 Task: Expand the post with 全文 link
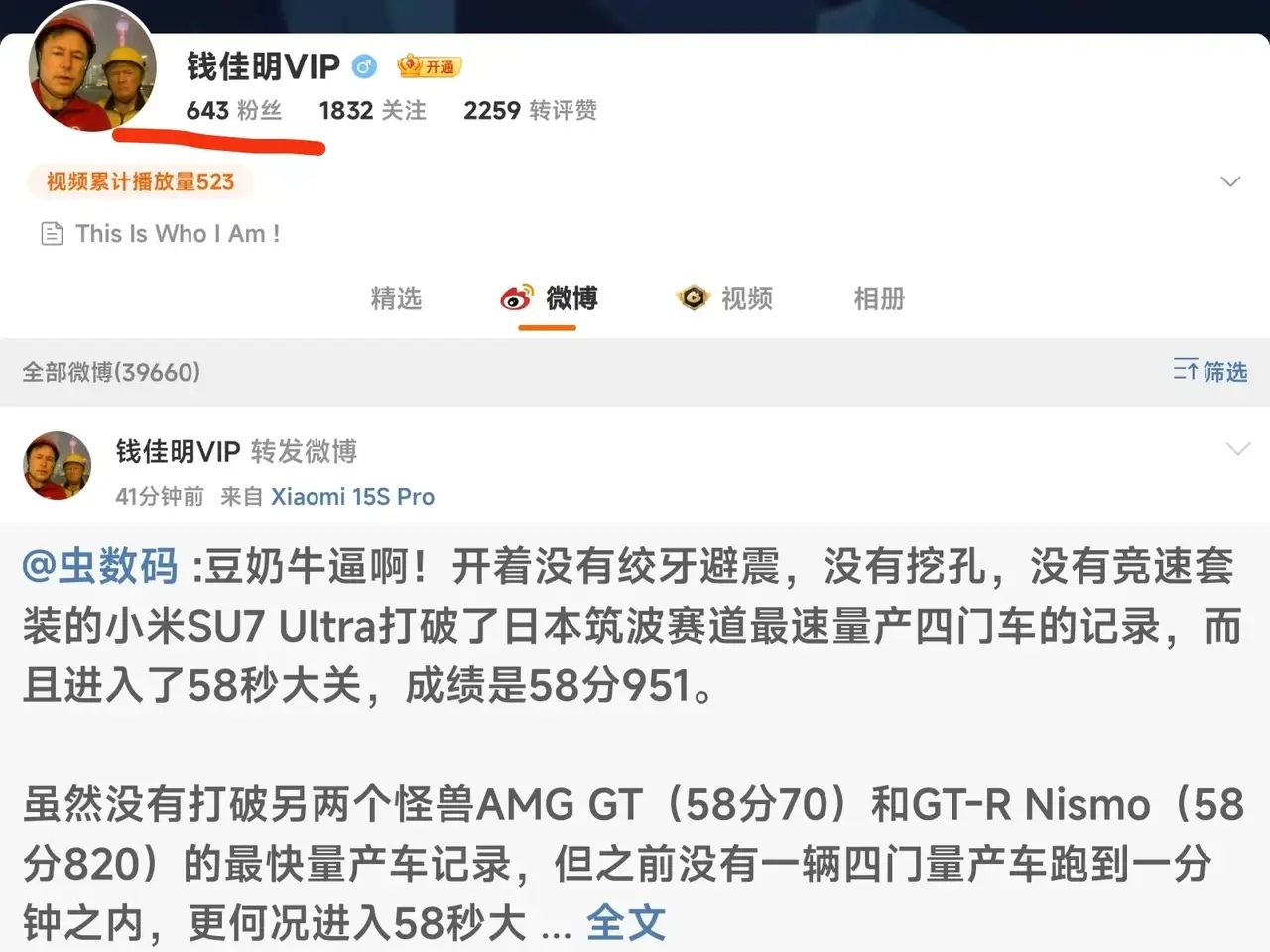click(625, 923)
